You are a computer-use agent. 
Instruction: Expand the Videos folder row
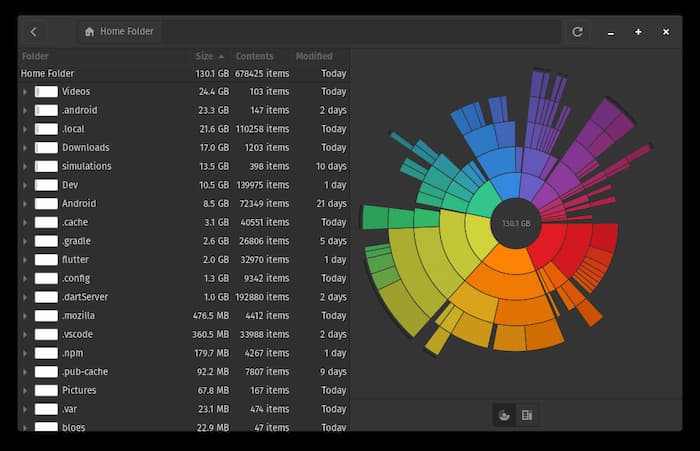tap(25, 92)
